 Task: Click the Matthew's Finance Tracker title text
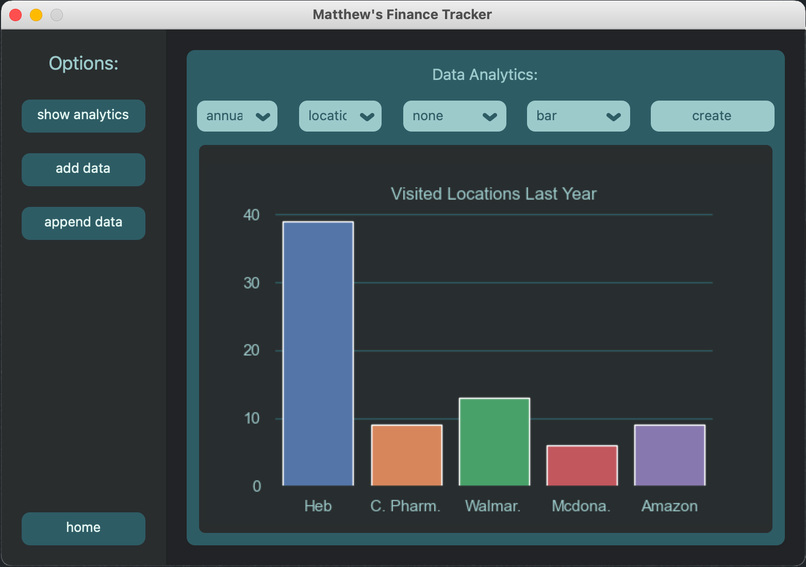pyautogui.click(x=402, y=14)
